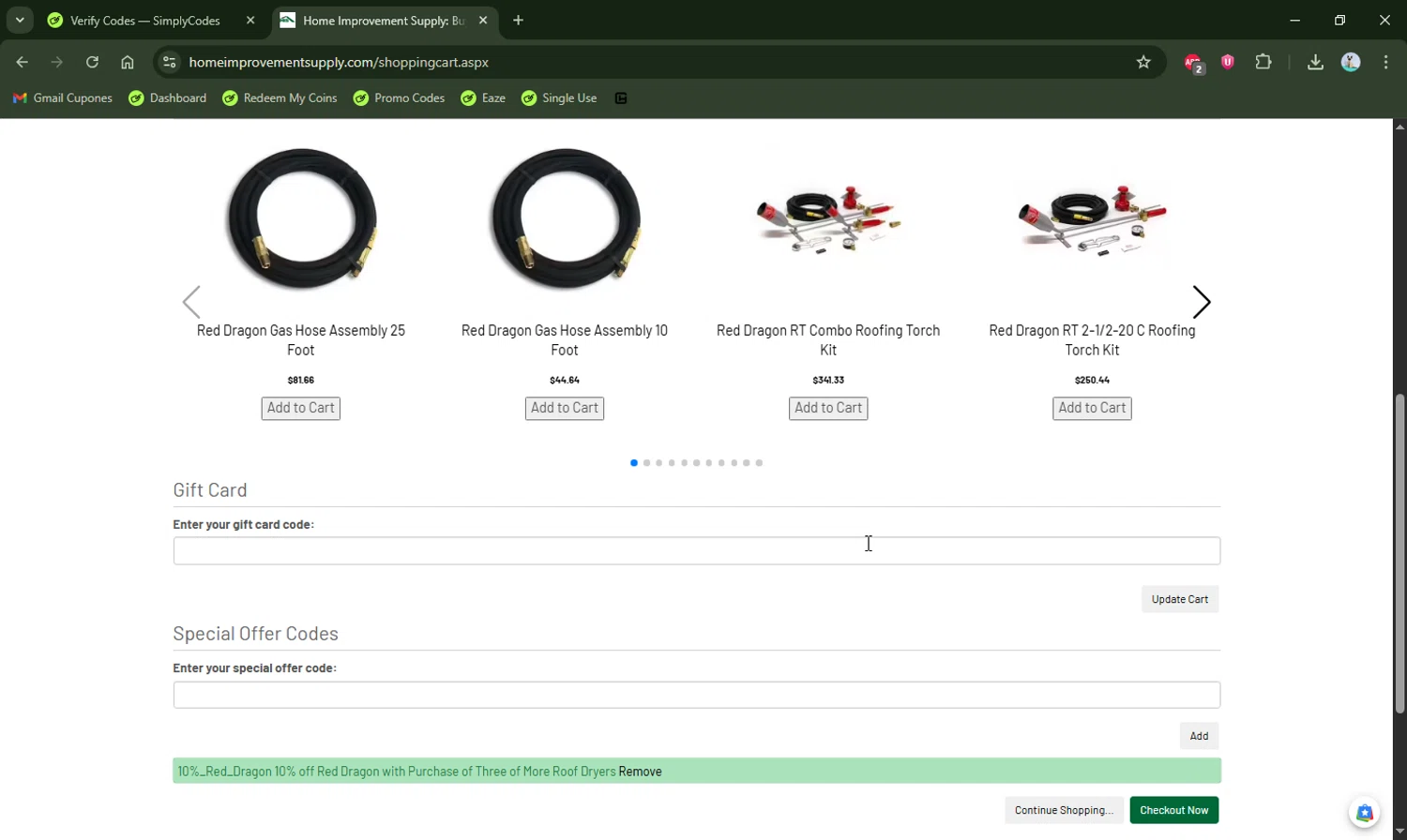
Task: Open Red Dragon Gas Hose Assembly 25 Foot link
Action: pos(301,340)
